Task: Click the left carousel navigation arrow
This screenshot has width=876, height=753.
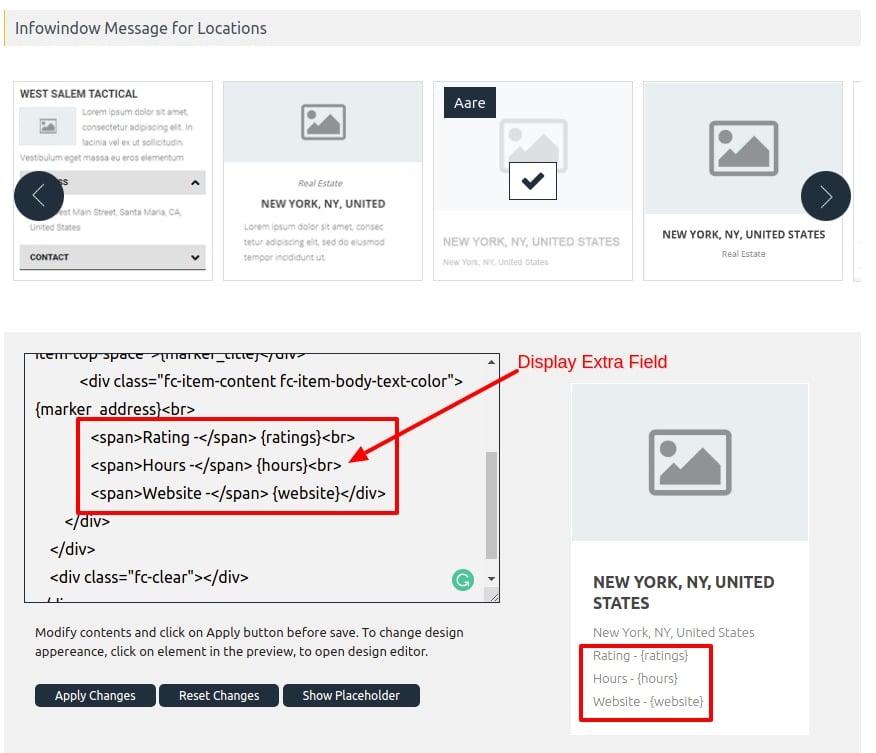Action: [x=39, y=195]
